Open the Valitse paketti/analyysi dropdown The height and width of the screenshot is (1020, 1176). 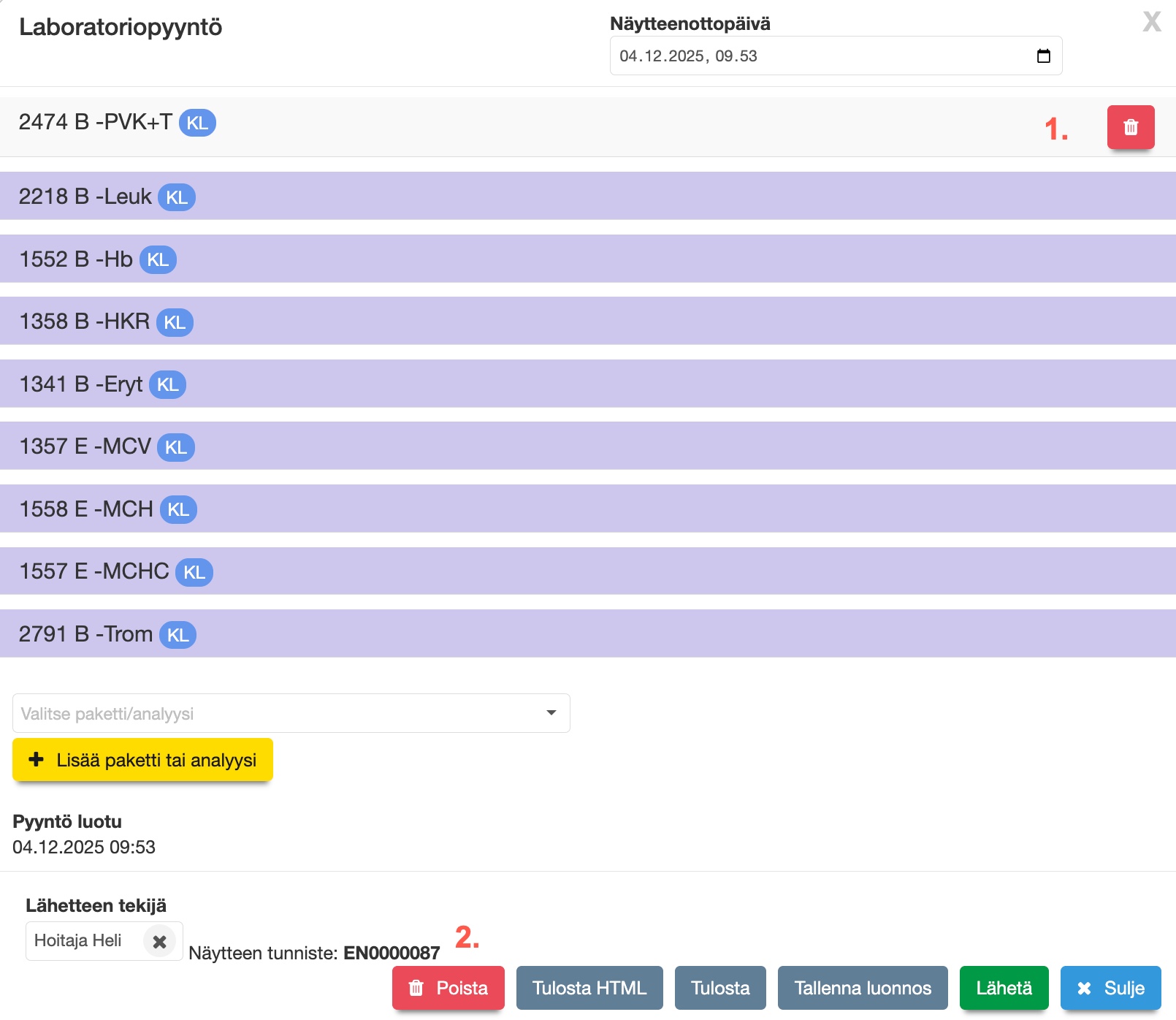pyautogui.click(x=278, y=713)
